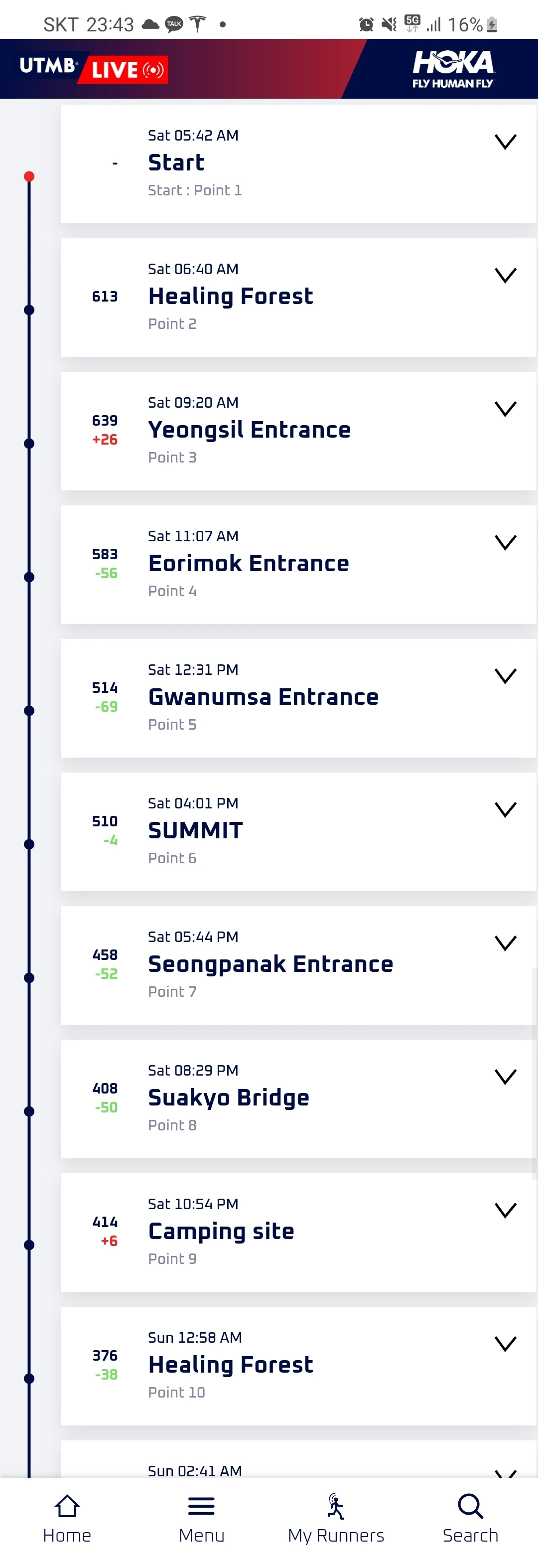Expand the SUMMIT checkpoint chevron
The width and height of the screenshot is (538, 1568).
click(x=505, y=809)
